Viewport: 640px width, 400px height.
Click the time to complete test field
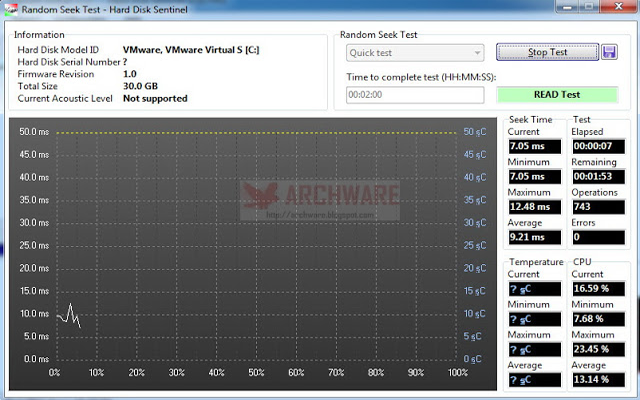point(415,95)
